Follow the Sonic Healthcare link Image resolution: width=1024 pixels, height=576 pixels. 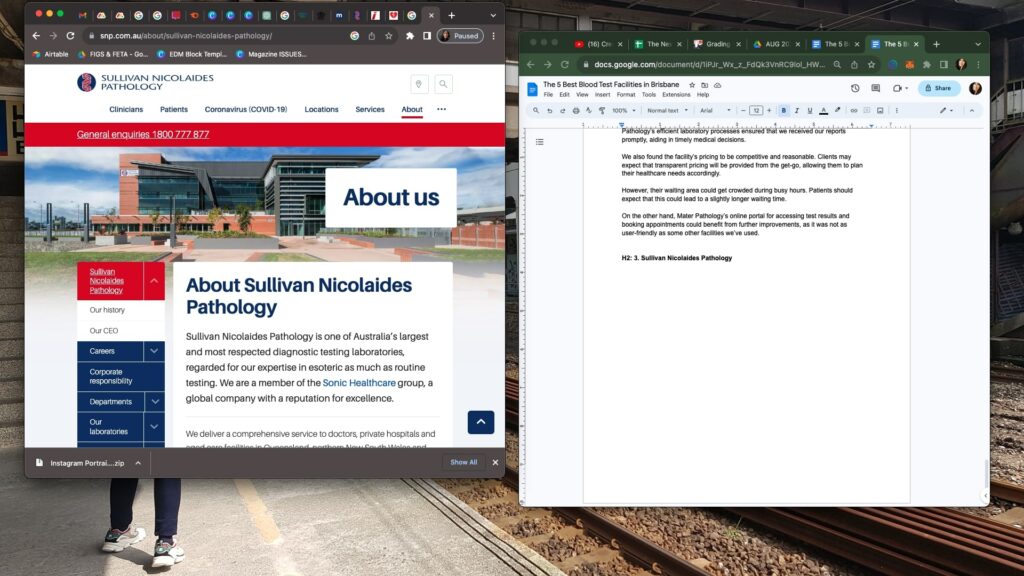pyautogui.click(x=359, y=383)
